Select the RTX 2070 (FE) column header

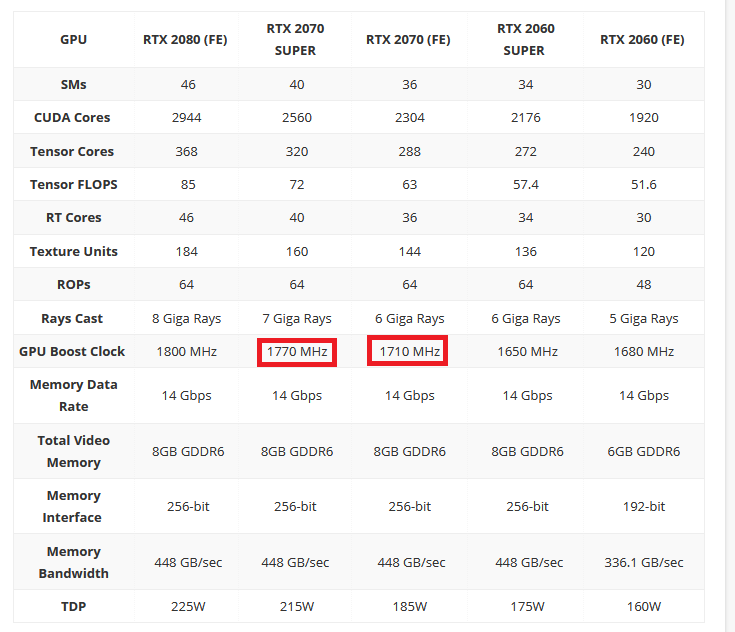coord(408,39)
